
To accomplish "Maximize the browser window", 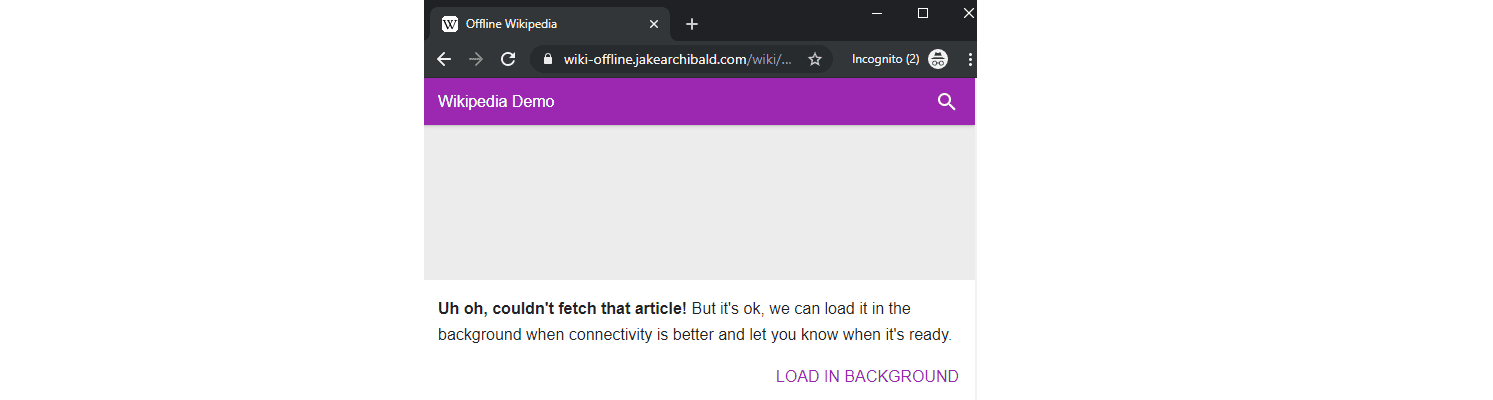I will click(923, 13).
